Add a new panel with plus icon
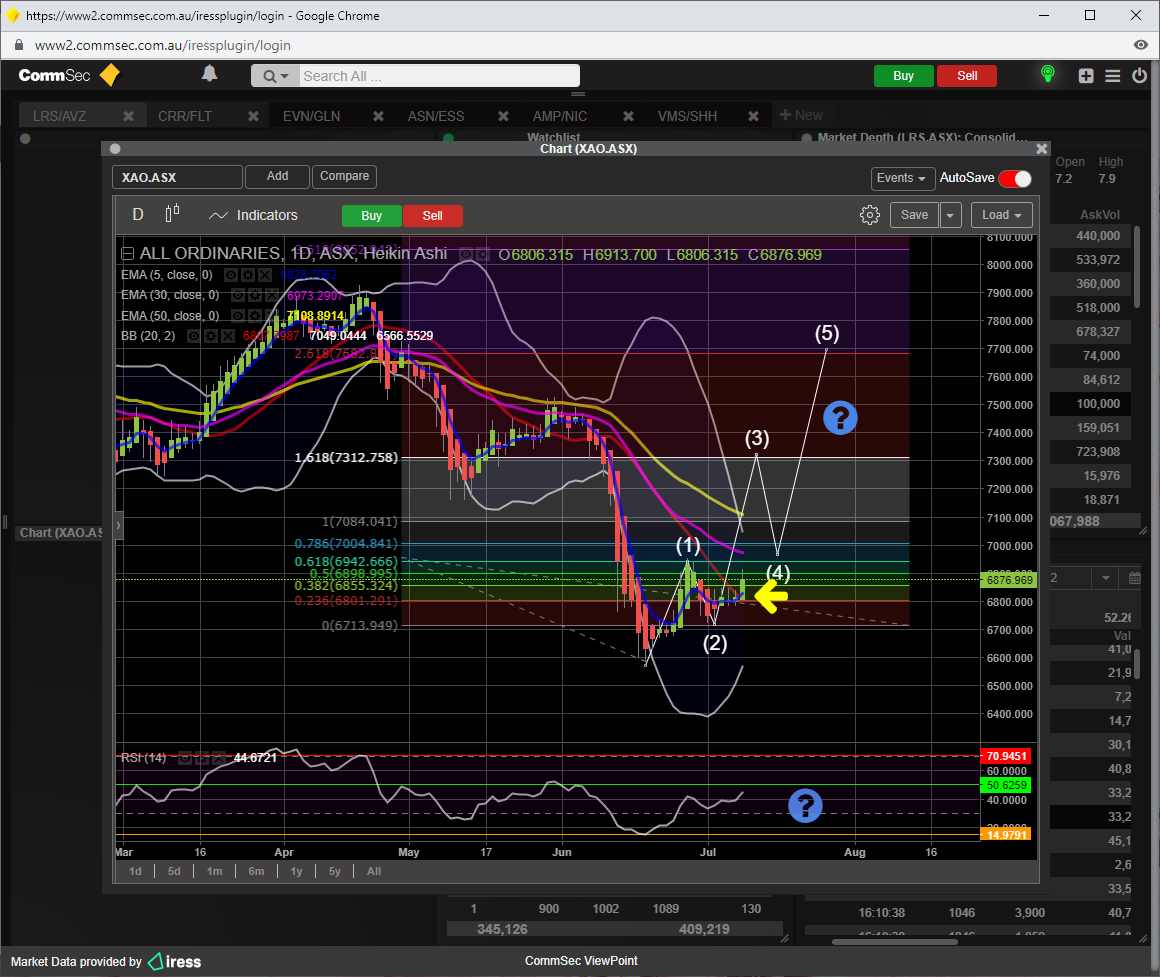This screenshot has width=1160, height=977. tap(1086, 76)
